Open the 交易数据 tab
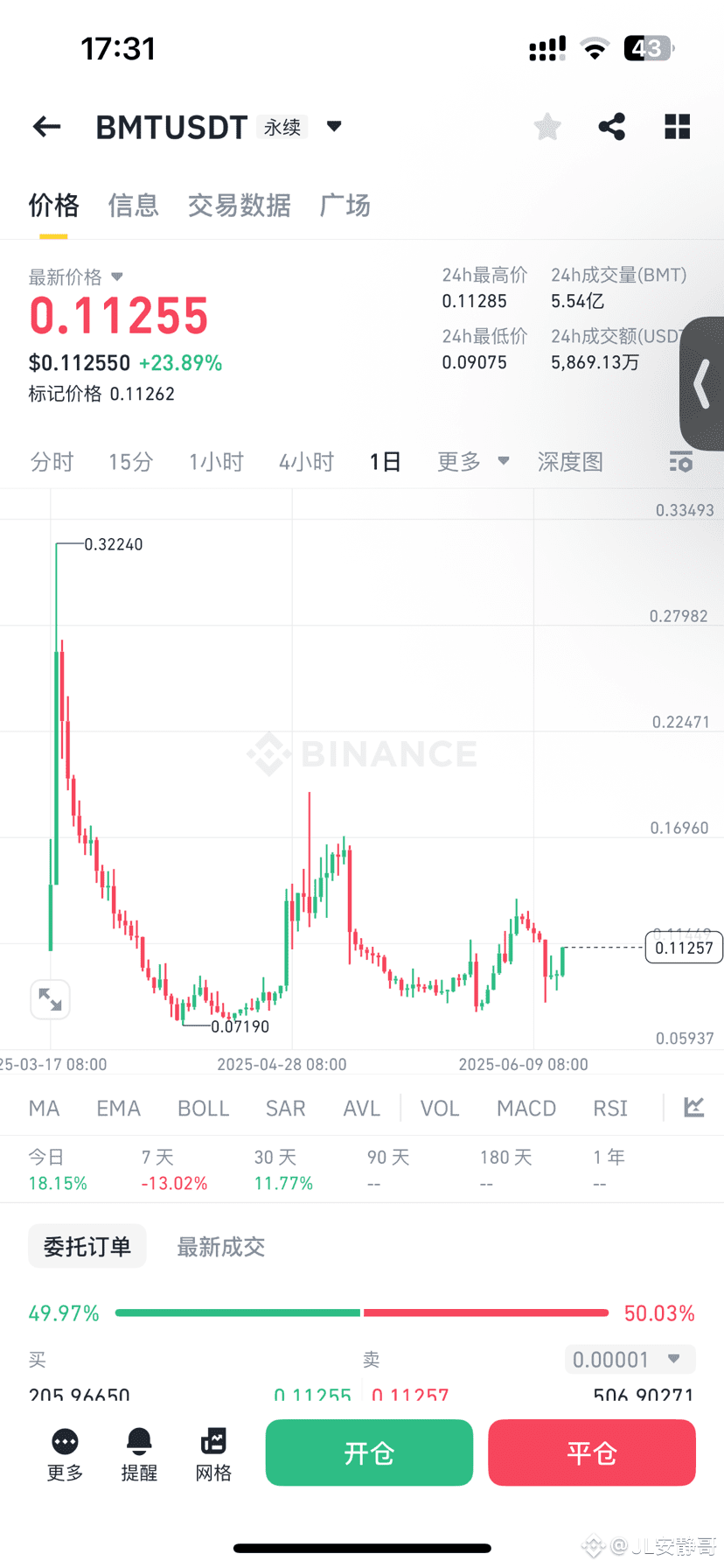 [x=239, y=206]
